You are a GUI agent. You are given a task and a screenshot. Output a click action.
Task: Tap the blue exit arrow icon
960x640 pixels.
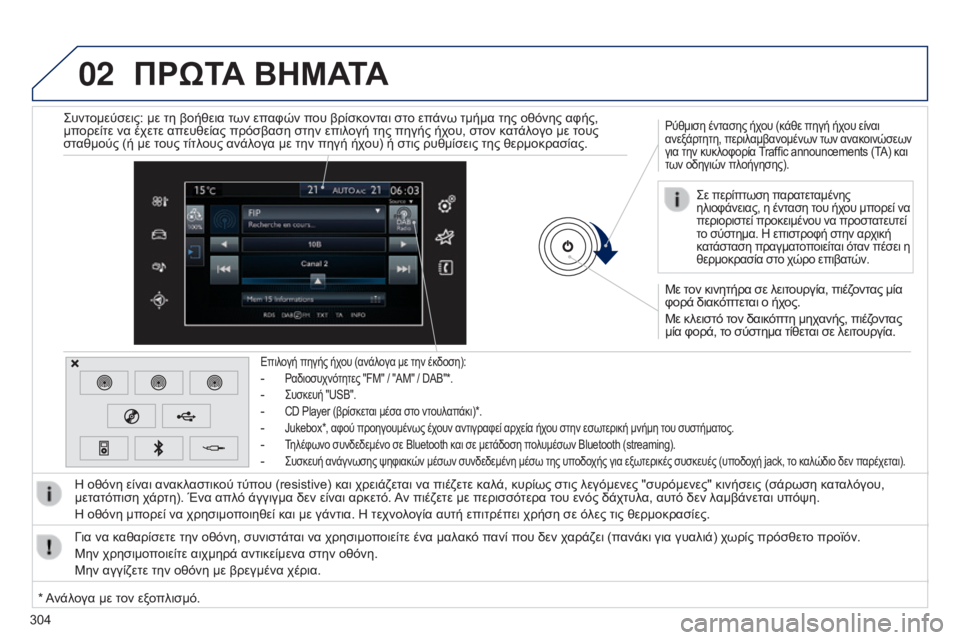point(194,252)
